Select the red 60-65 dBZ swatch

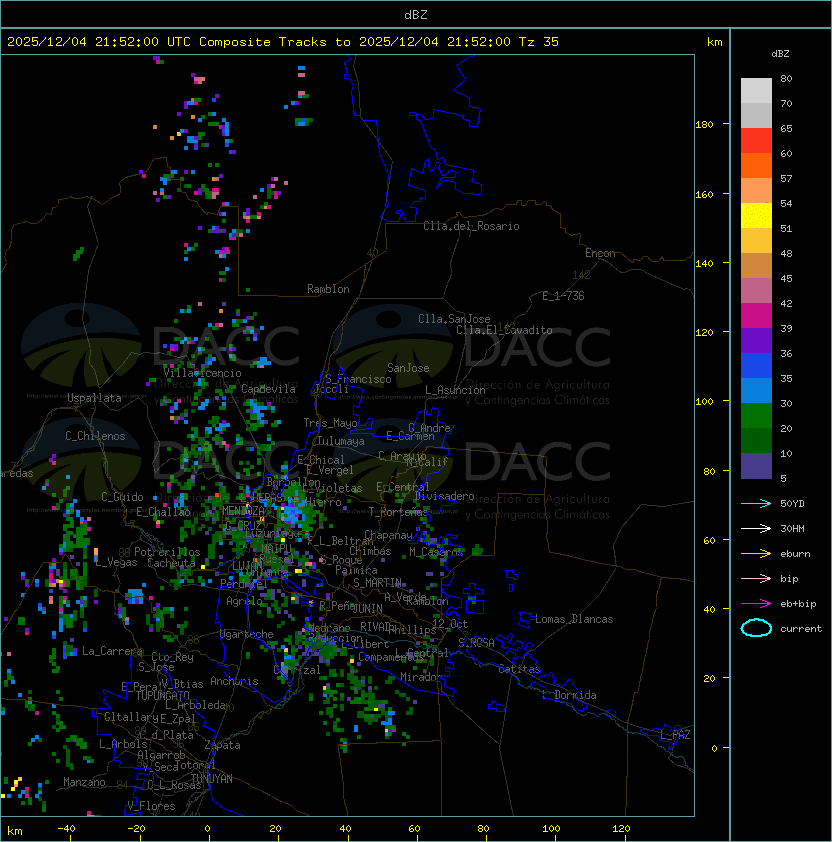pos(756,141)
